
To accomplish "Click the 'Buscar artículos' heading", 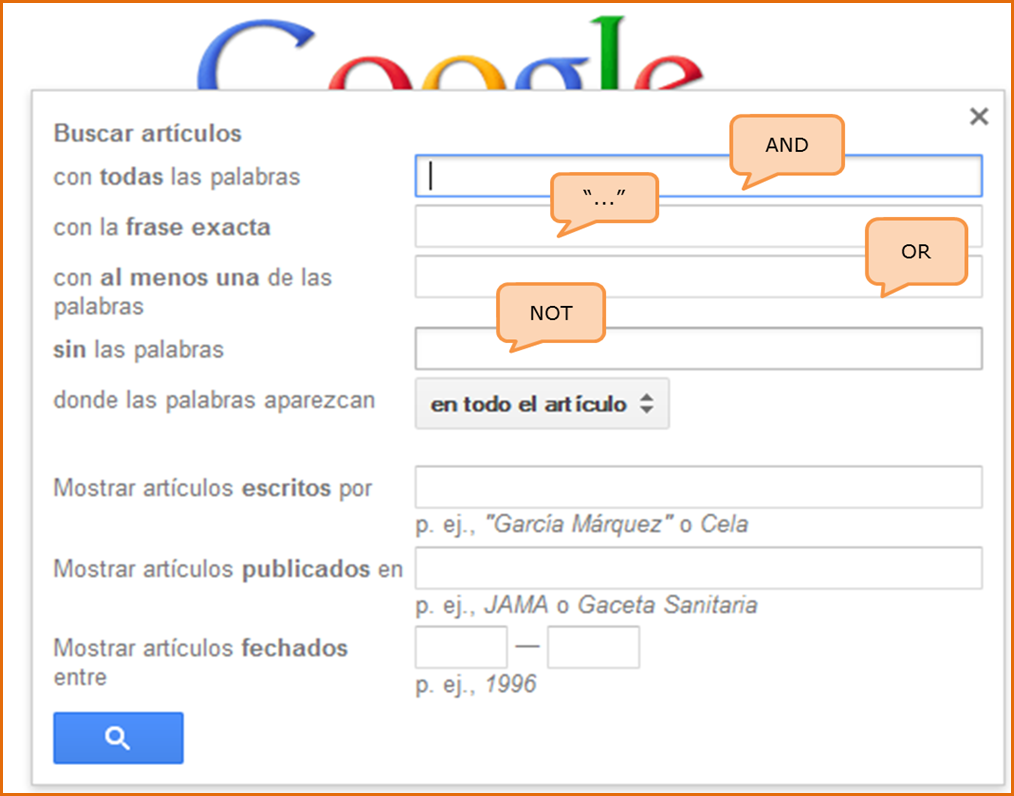I will click(x=148, y=133).
